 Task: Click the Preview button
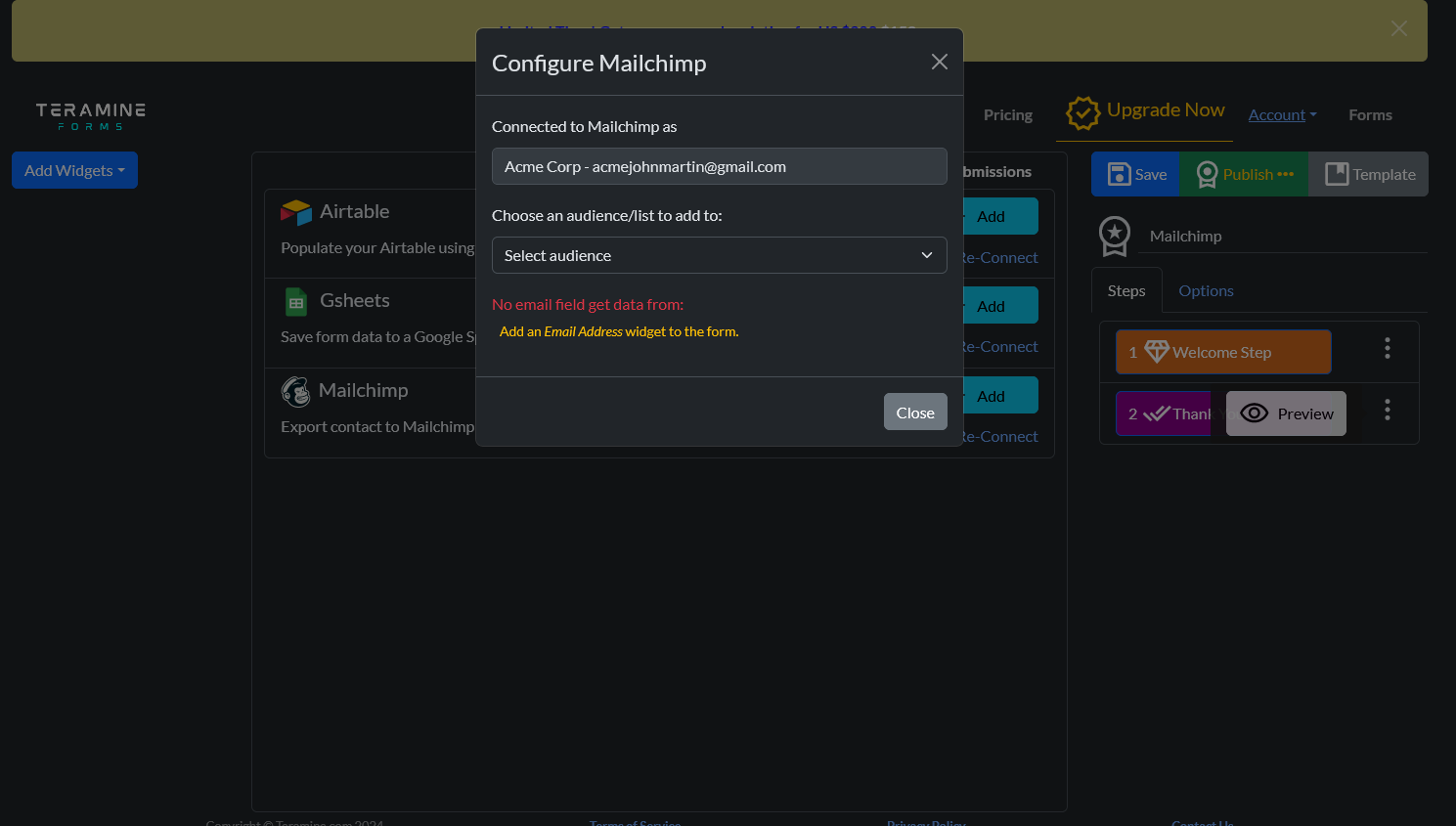coord(1286,413)
